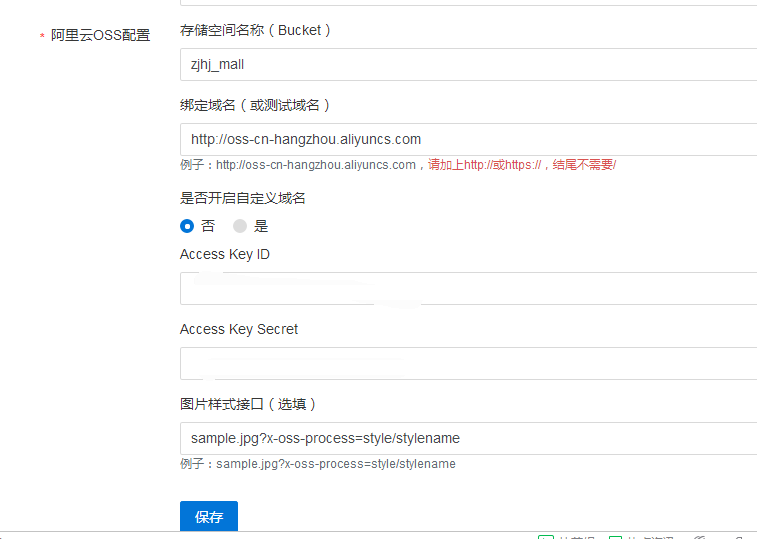
Task: Select the 否 radio button
Action: click(187, 226)
